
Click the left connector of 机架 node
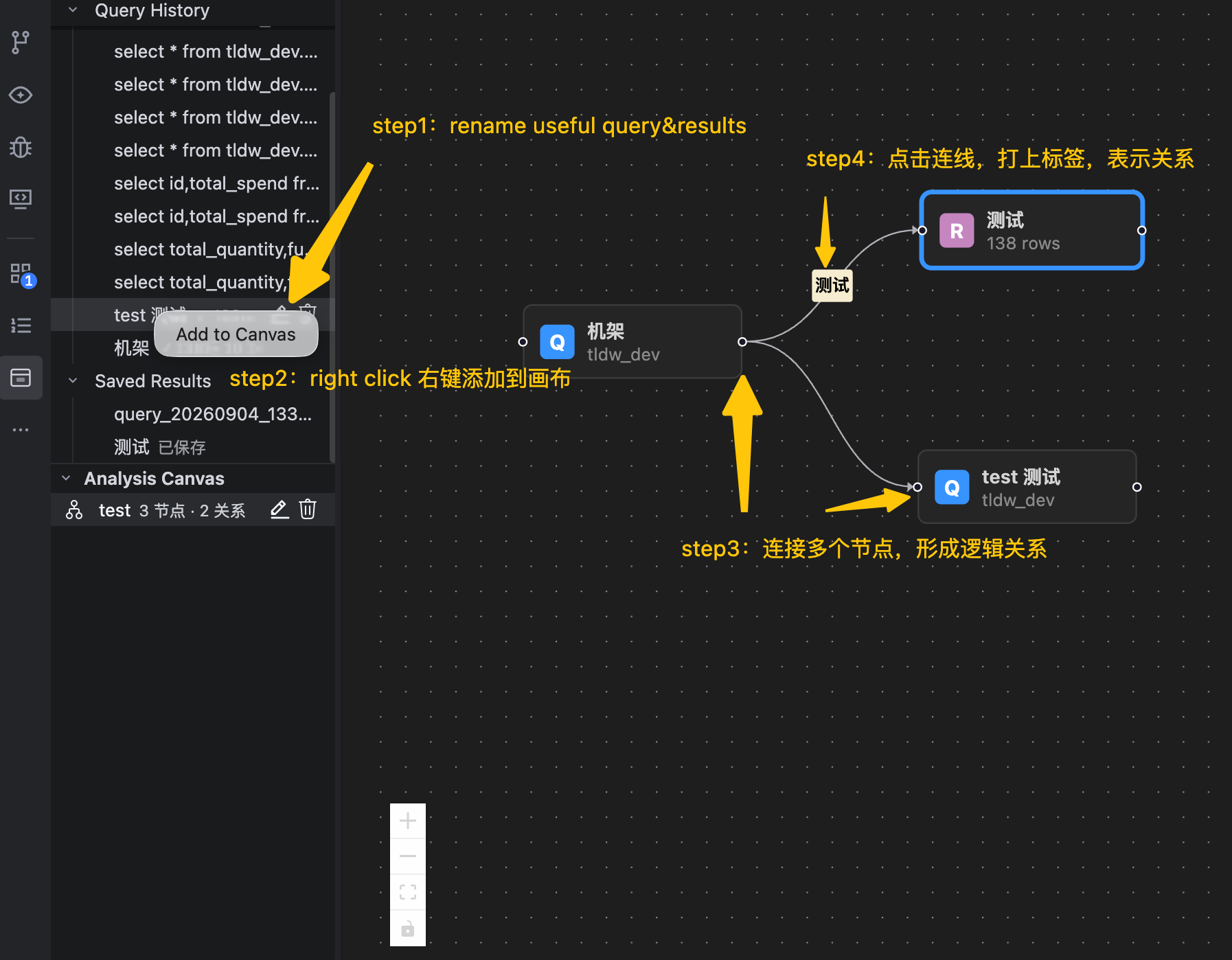pyautogui.click(x=523, y=342)
